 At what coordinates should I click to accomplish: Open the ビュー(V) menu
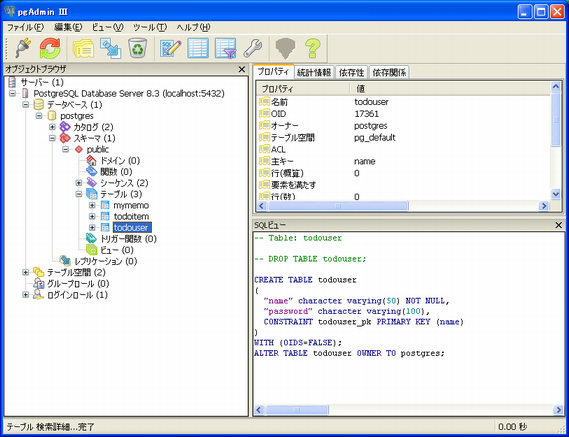107,27
